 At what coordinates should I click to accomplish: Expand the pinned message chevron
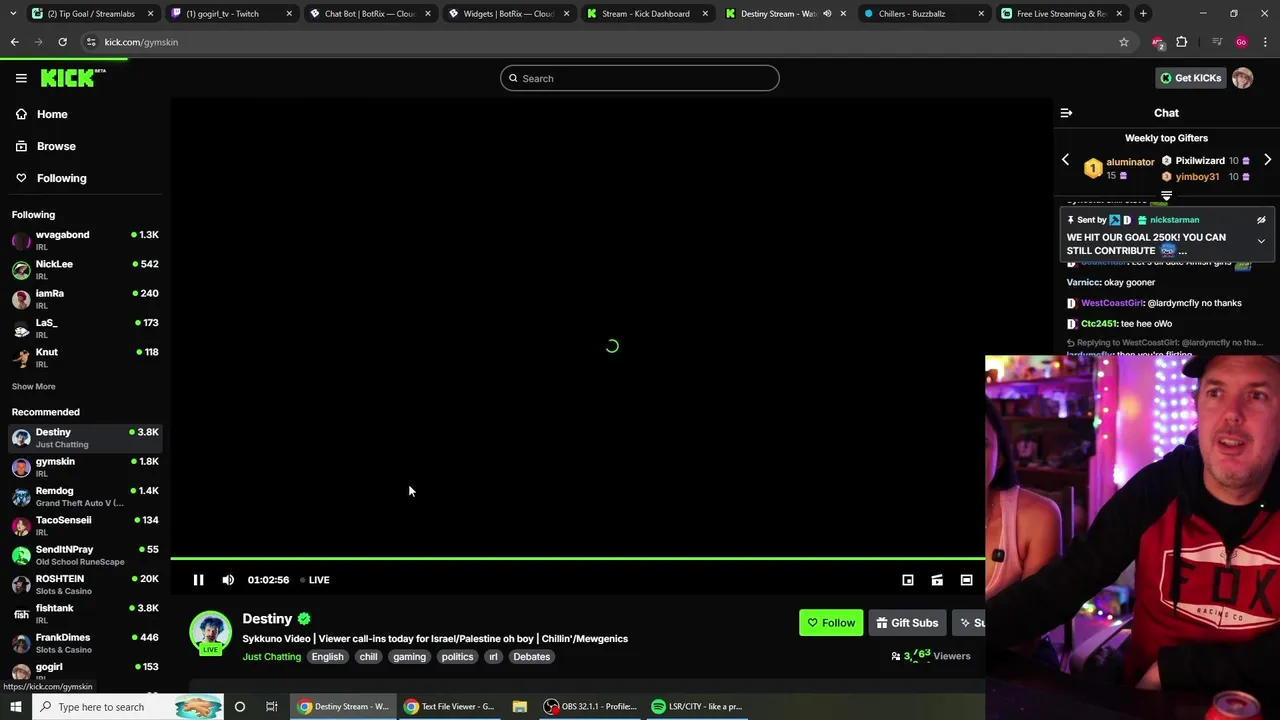pos(1261,241)
